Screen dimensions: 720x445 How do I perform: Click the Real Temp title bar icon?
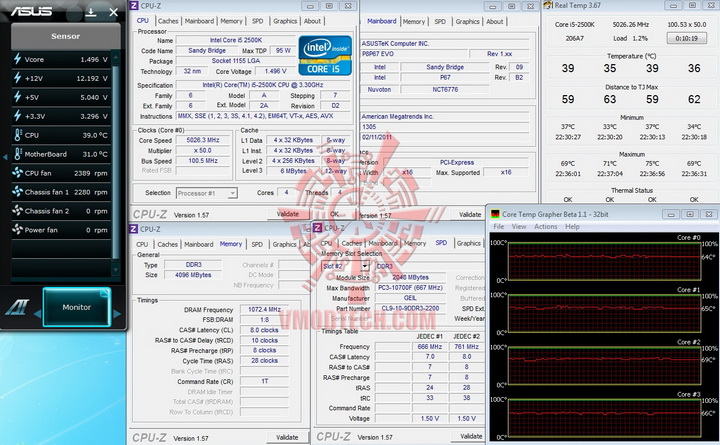point(548,5)
